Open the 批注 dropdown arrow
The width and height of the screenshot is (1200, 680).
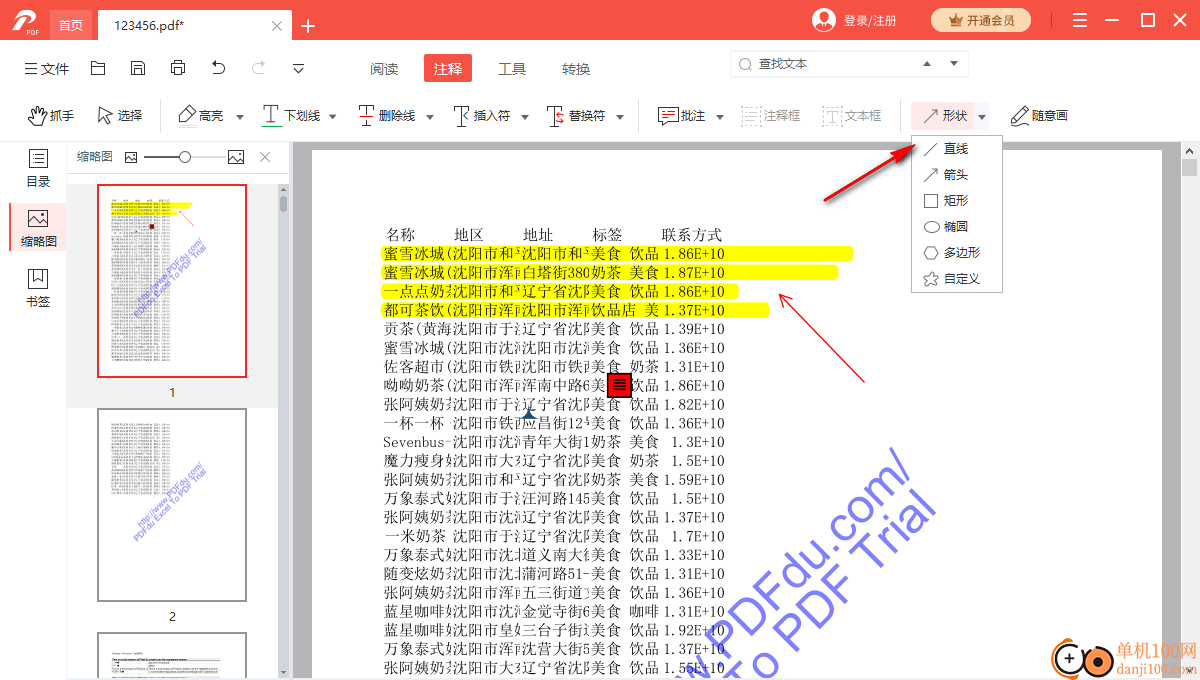(719, 117)
